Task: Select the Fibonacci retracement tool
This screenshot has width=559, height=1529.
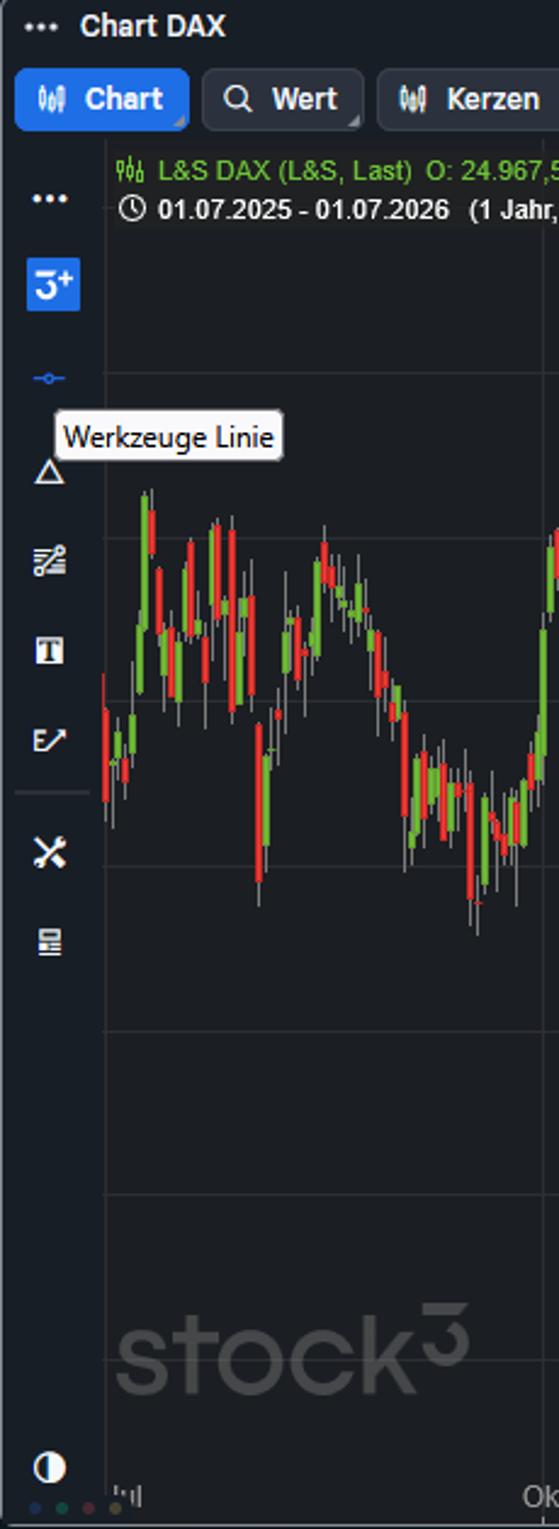Action: (50, 560)
